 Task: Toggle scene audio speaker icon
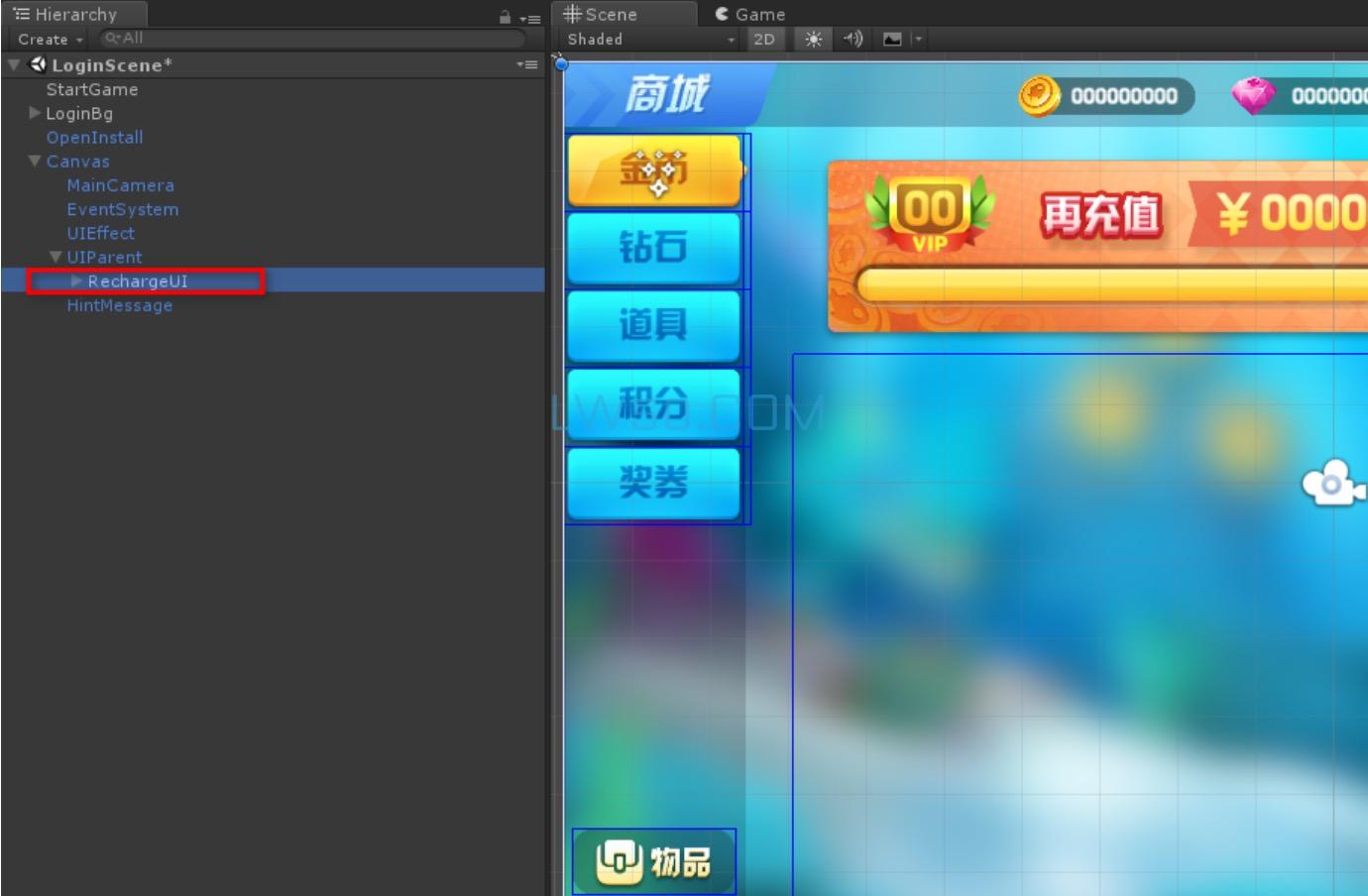click(853, 40)
